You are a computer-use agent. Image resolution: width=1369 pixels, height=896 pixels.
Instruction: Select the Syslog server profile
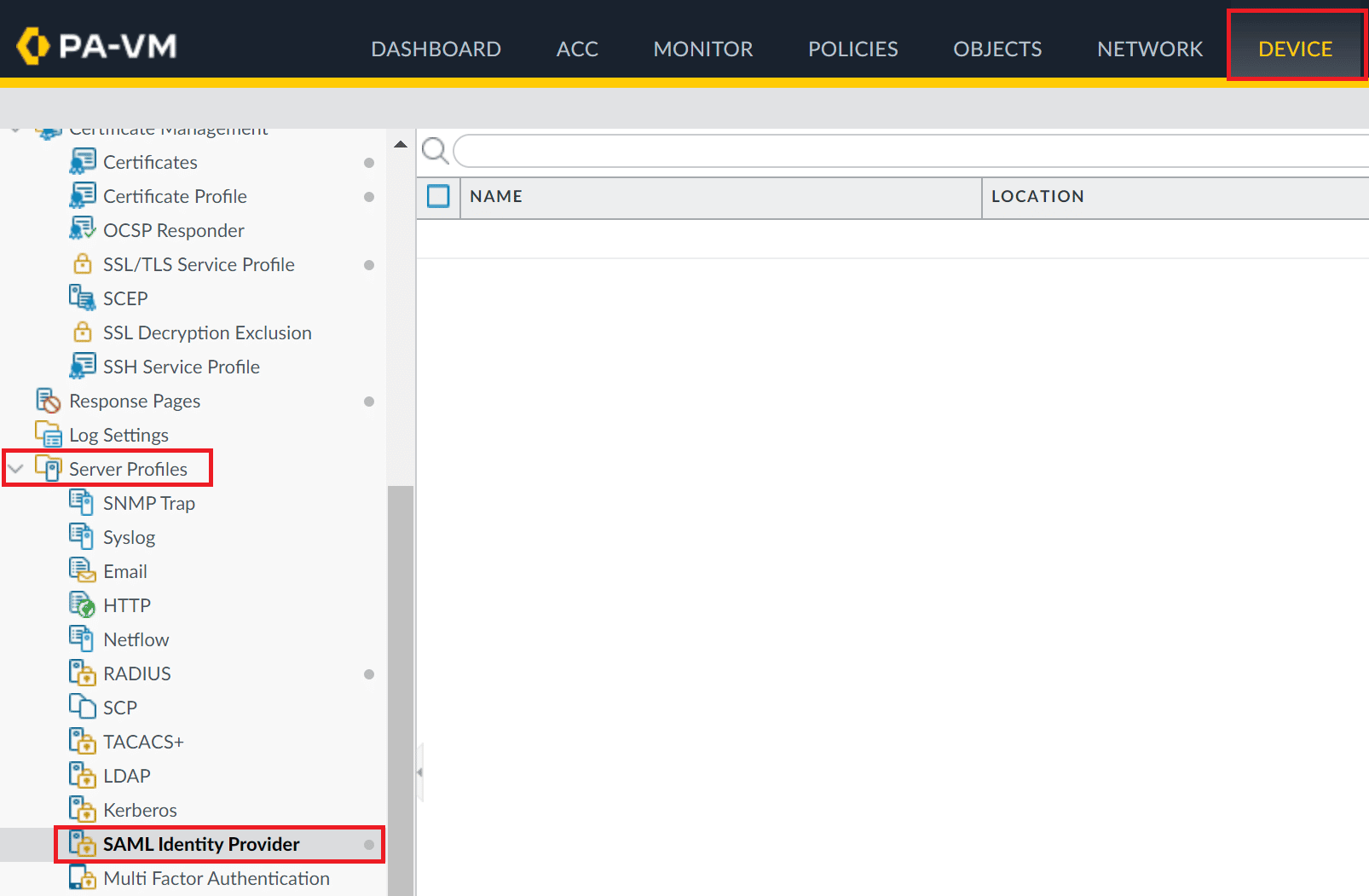129,537
